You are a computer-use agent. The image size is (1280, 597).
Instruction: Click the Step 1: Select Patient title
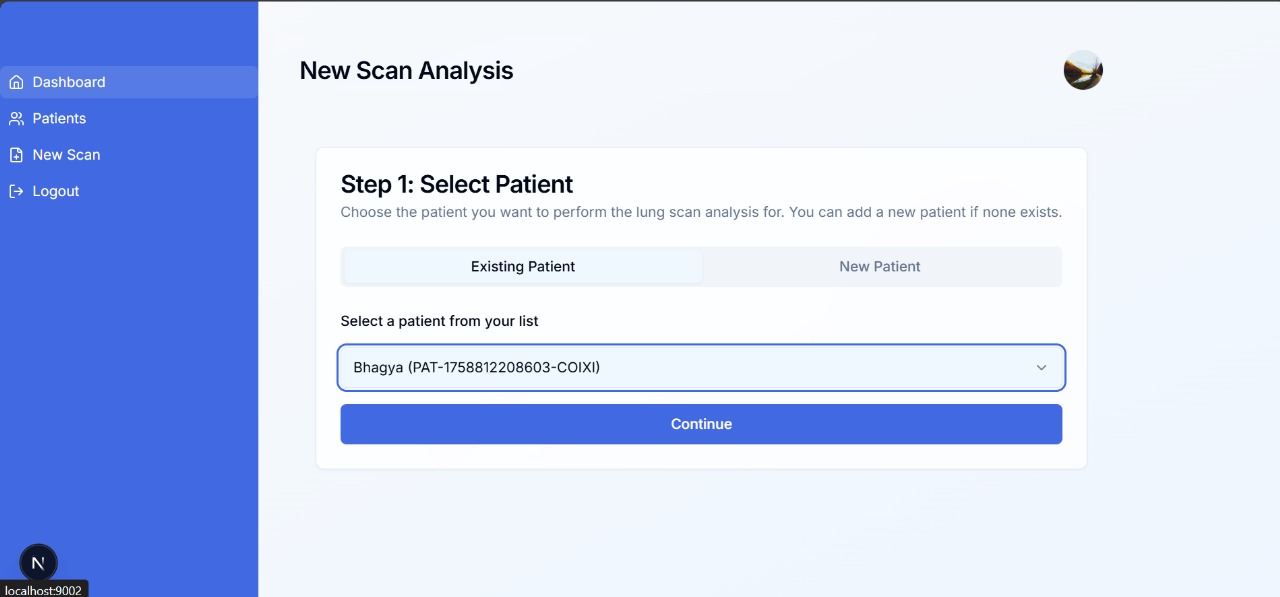point(457,184)
